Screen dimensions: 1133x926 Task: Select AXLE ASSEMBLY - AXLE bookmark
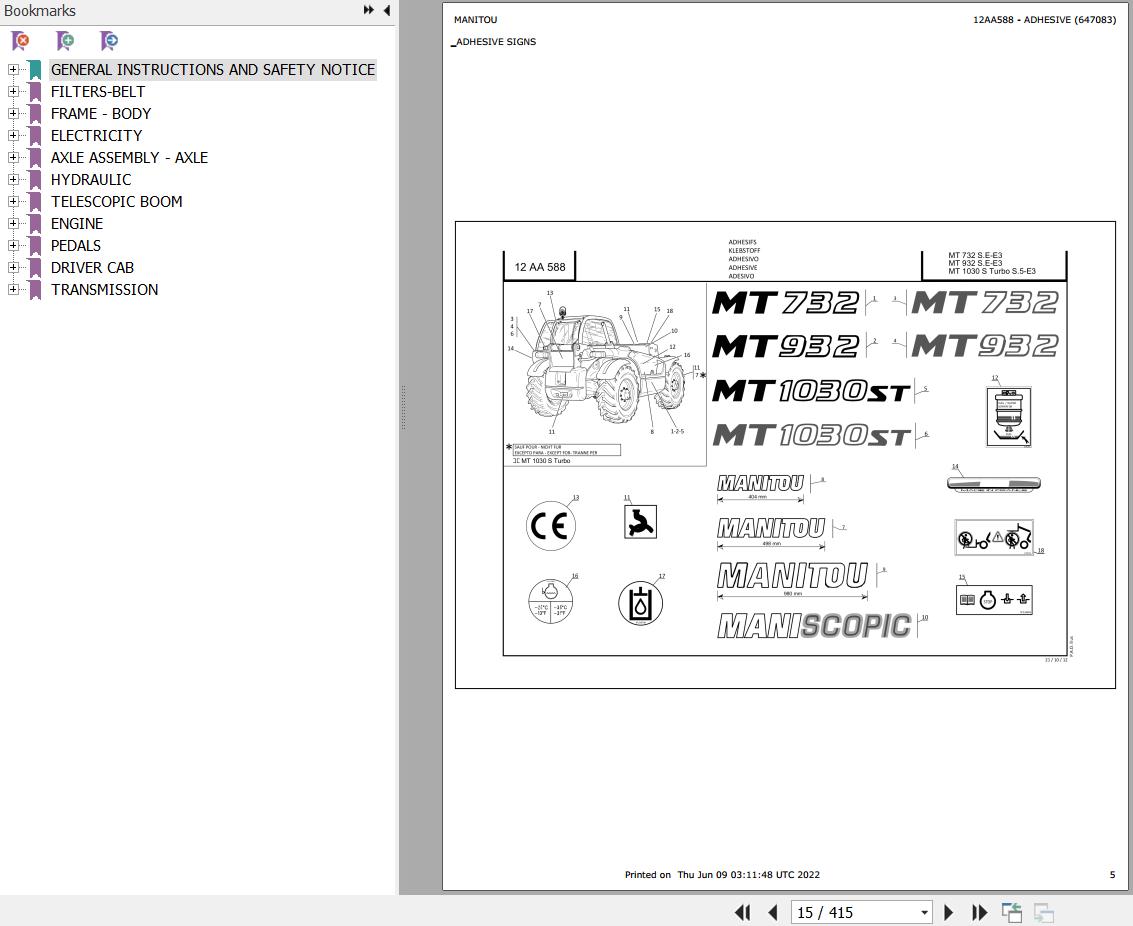(x=129, y=157)
